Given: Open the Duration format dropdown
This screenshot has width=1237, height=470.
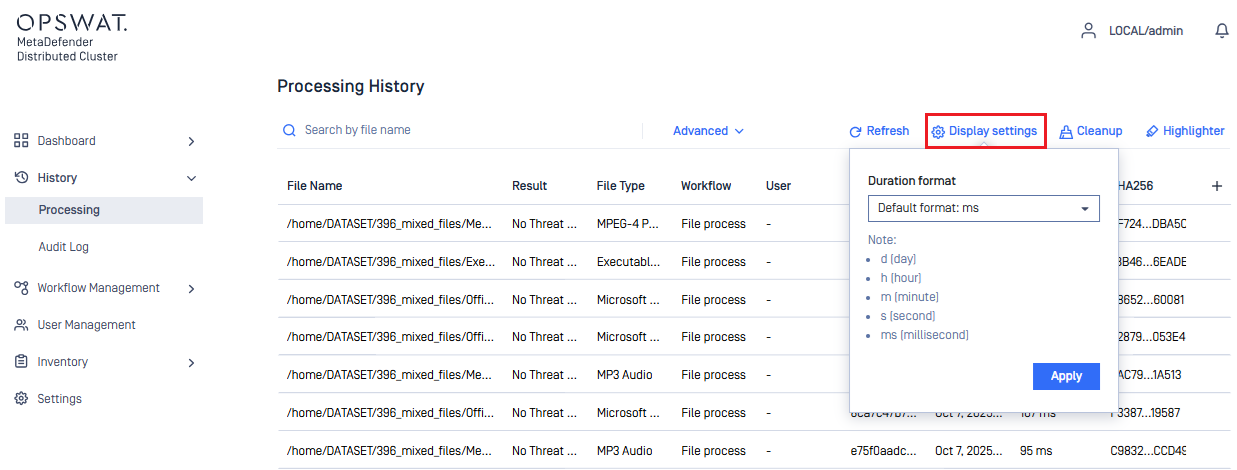Looking at the screenshot, I should 983,208.
